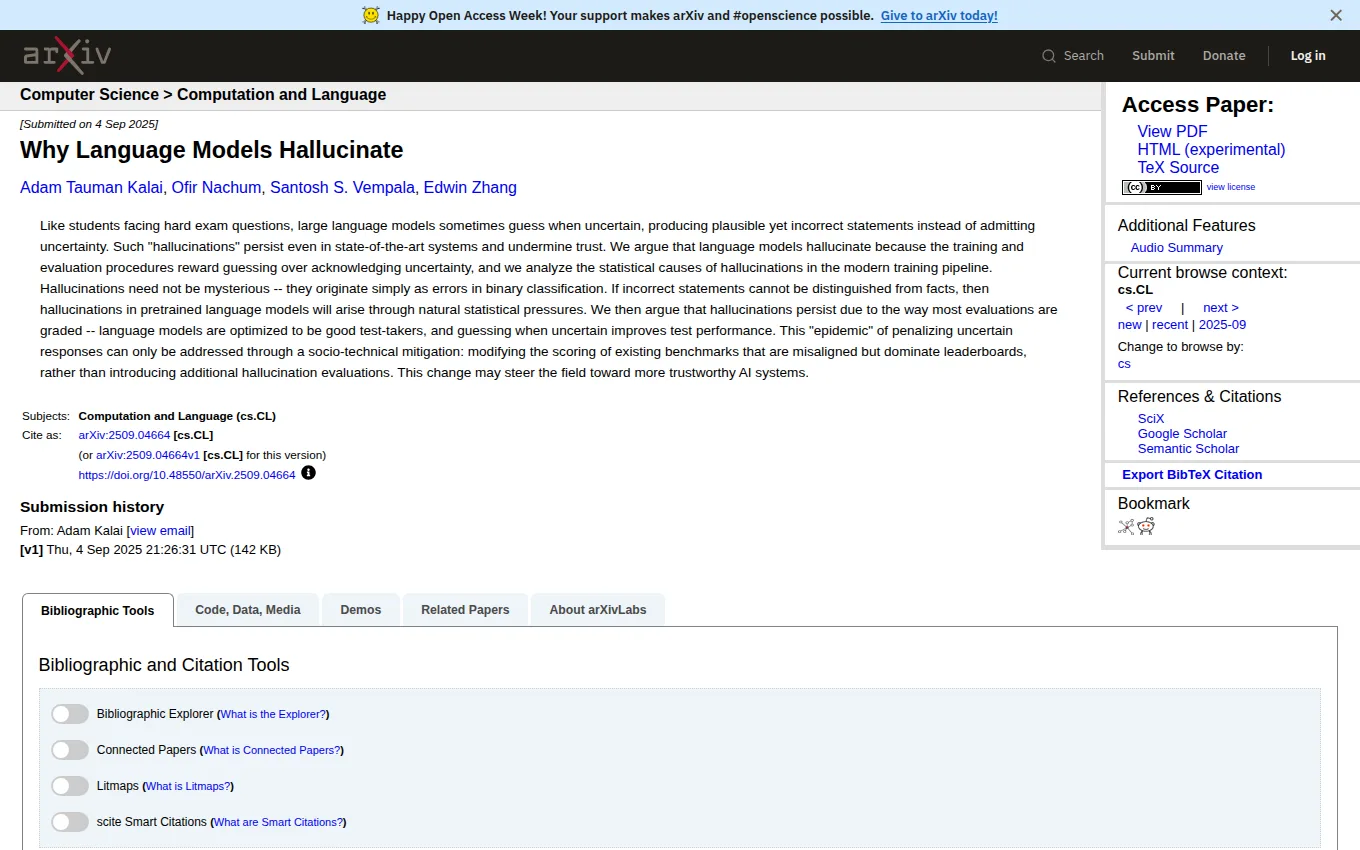The width and height of the screenshot is (1360, 850).
Task: Bookmark paper on Reddit icon
Action: click(1146, 527)
